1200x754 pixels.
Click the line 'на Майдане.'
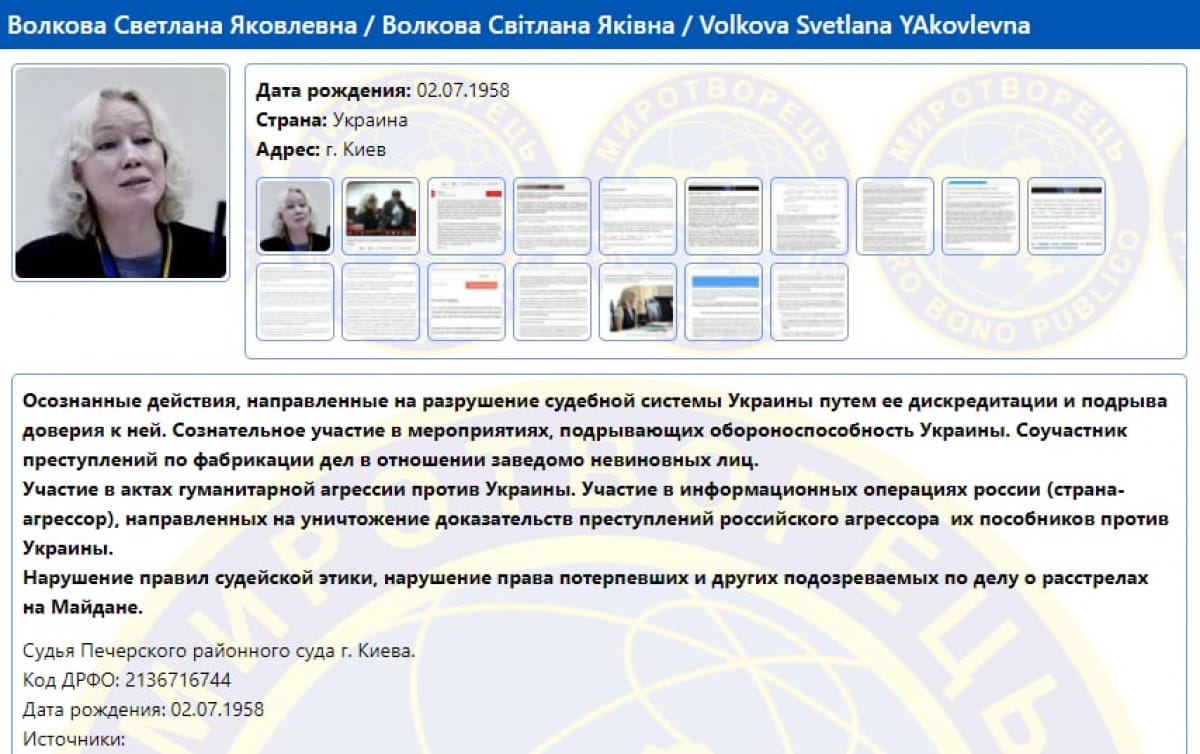pyautogui.click(x=83, y=607)
